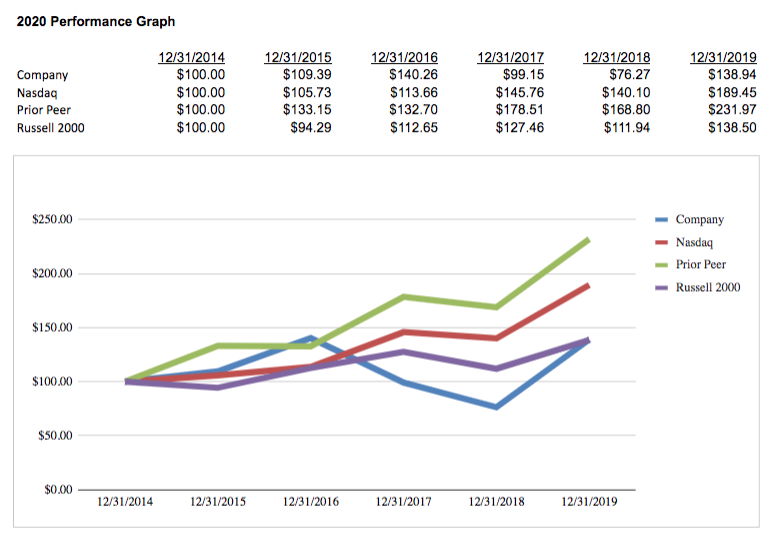The image size is (772, 542).
Task: Click the 12/31/2019 x-axis label on chart
Action: [589, 502]
